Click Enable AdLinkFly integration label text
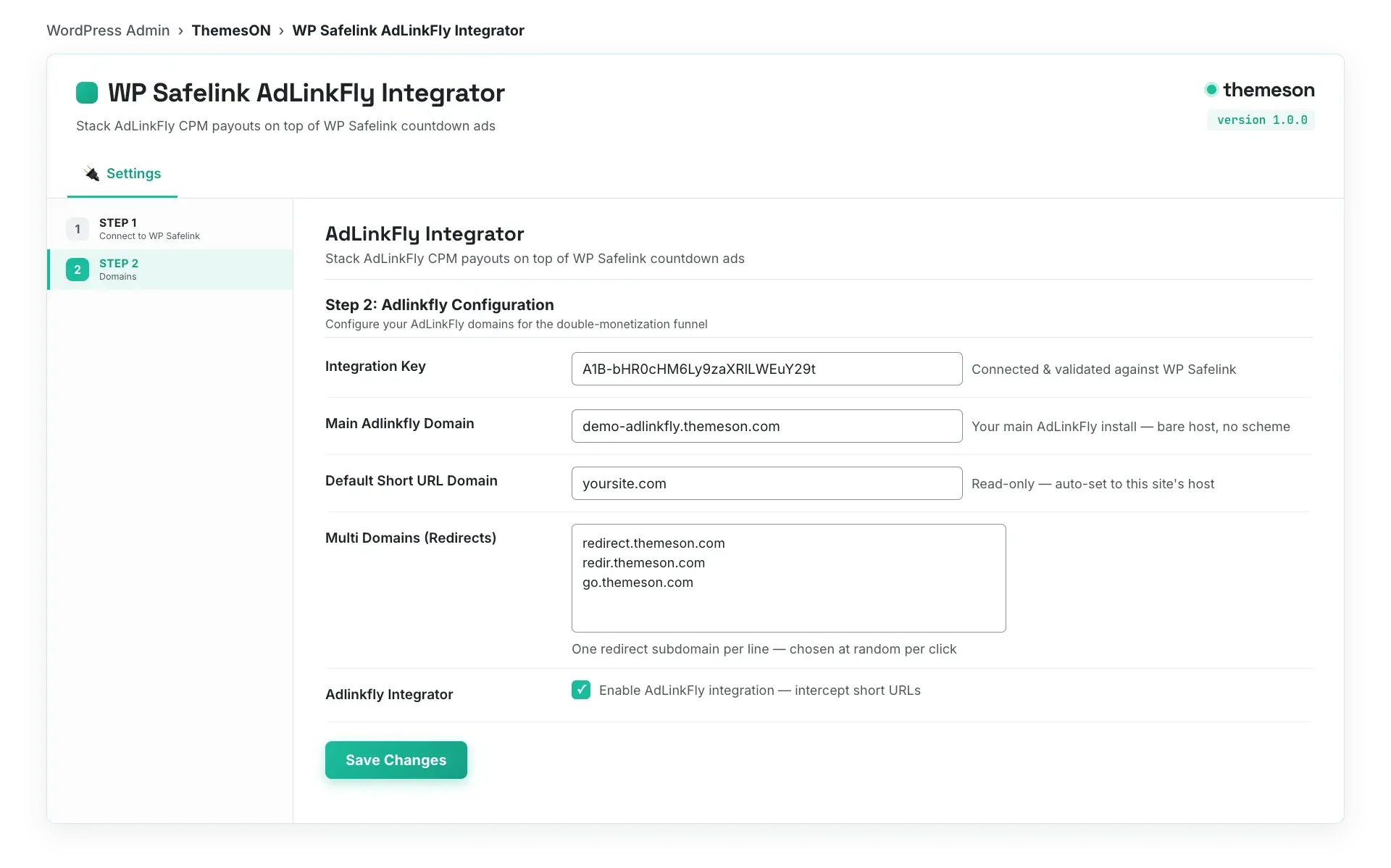The width and height of the screenshot is (1391, 868). 760,690
